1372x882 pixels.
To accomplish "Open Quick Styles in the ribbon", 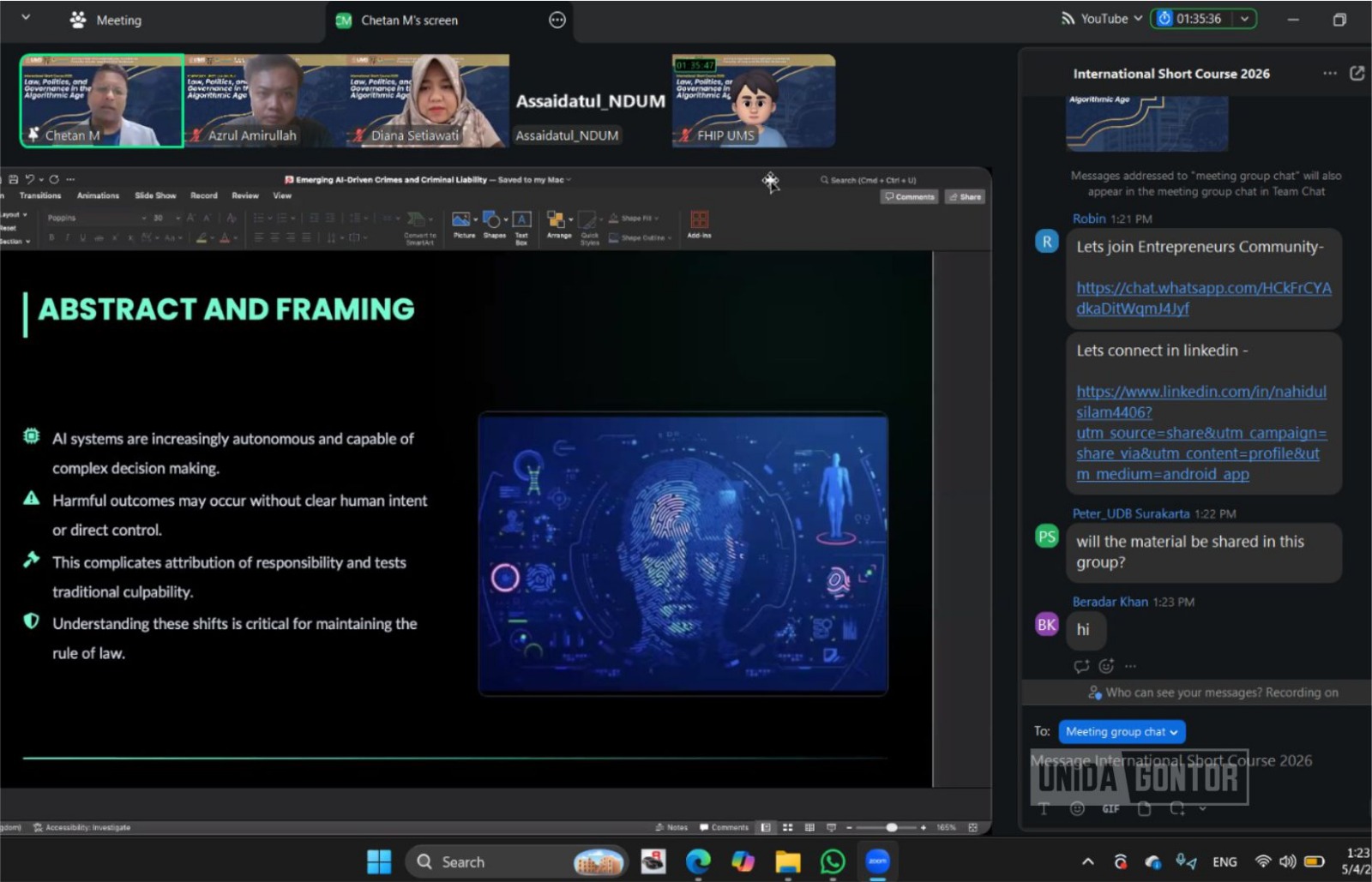I will (590, 229).
